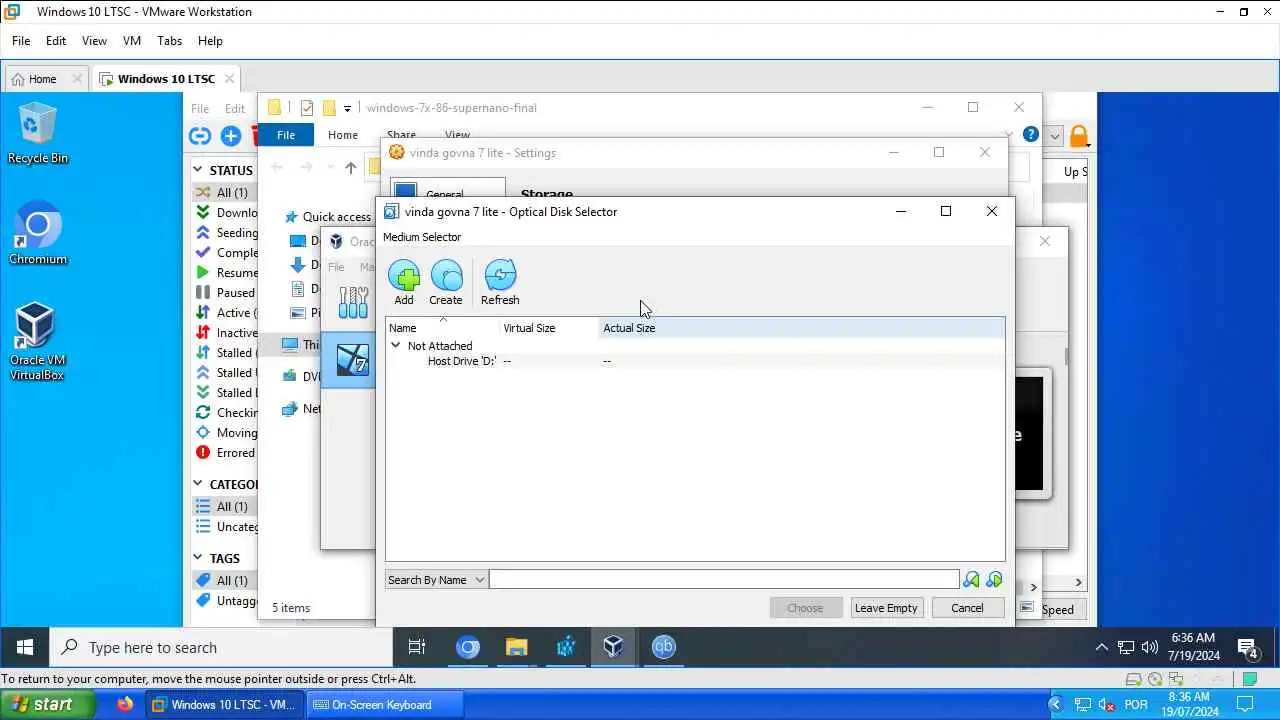Open the VMware VM menu

(x=132, y=41)
